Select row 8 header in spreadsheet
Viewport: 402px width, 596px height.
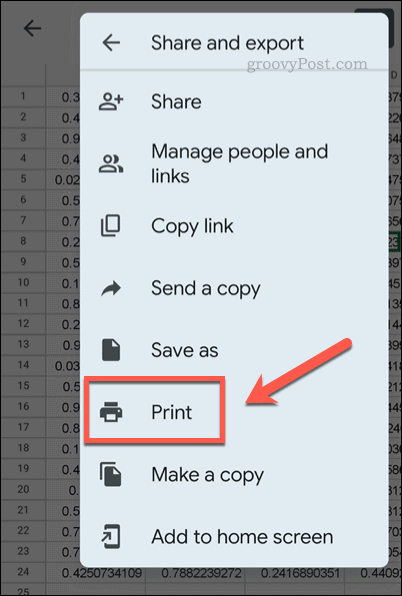click(23, 241)
